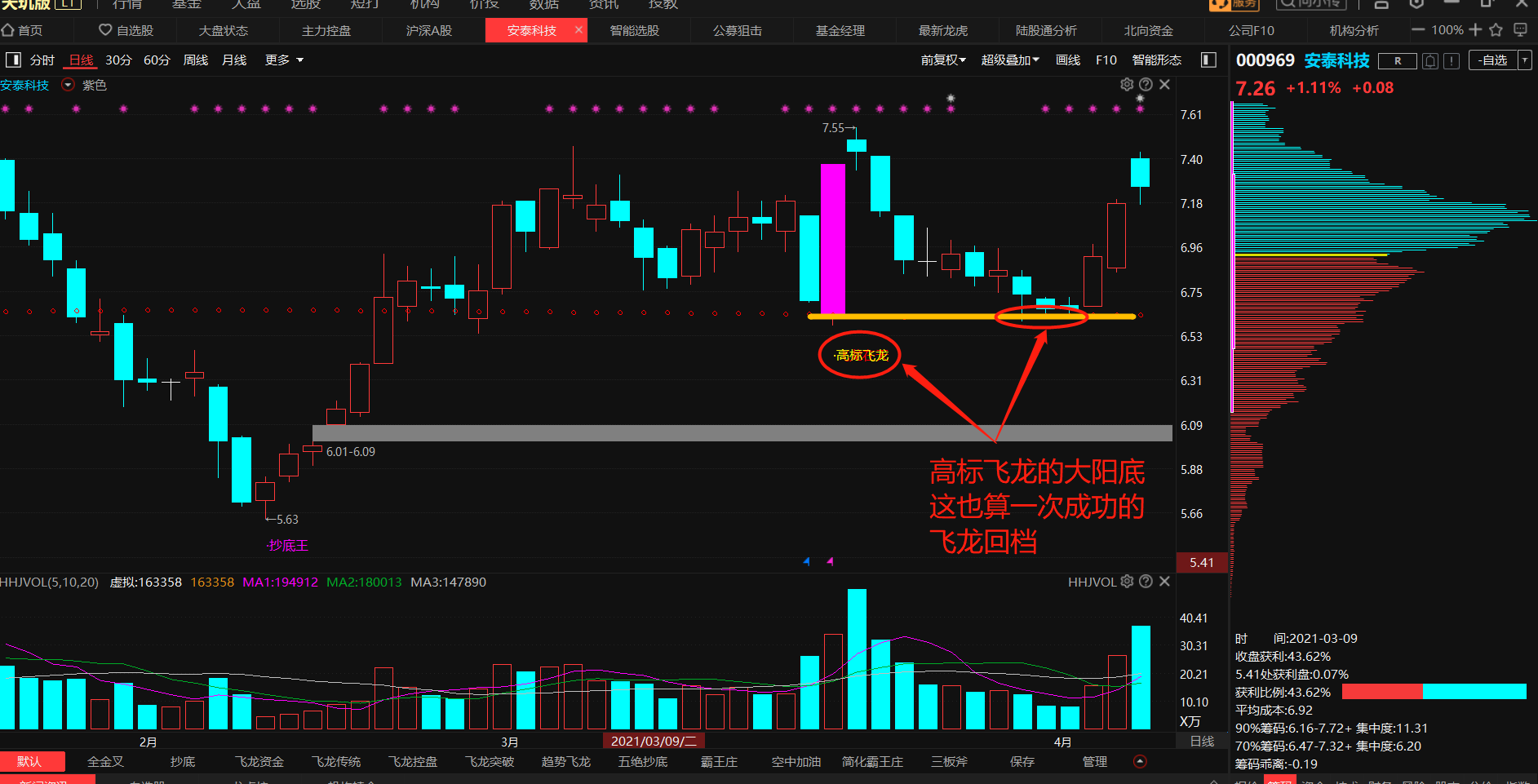
Task: Select the 周线 weekly period
Action: tap(196, 60)
